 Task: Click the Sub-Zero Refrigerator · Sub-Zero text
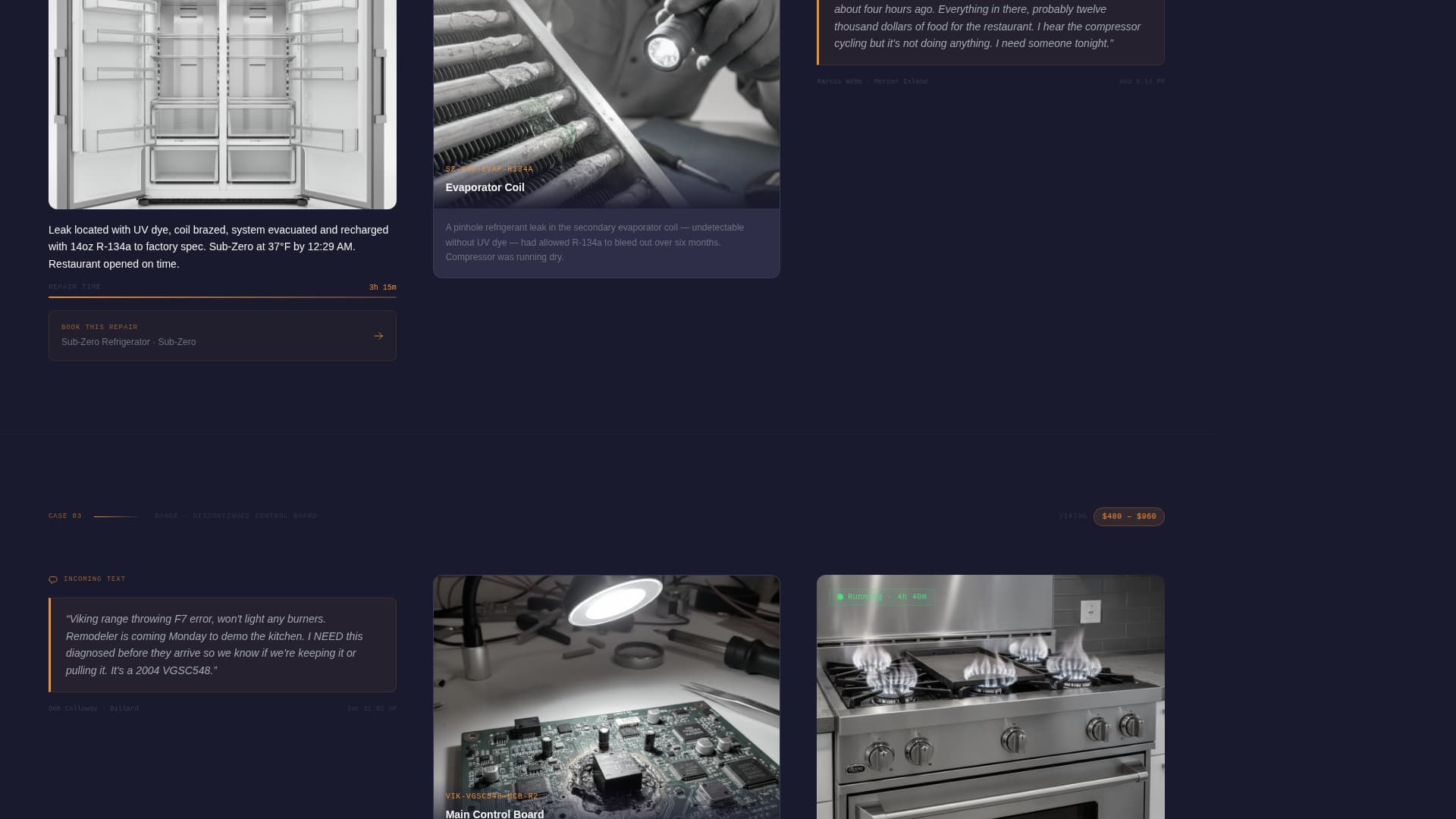[128, 342]
